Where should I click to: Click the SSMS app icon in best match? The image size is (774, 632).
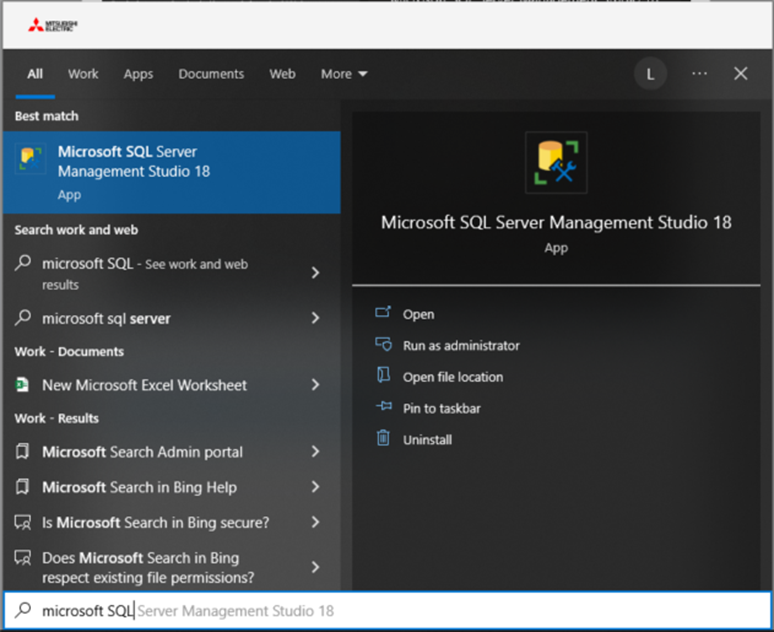[x=30, y=158]
